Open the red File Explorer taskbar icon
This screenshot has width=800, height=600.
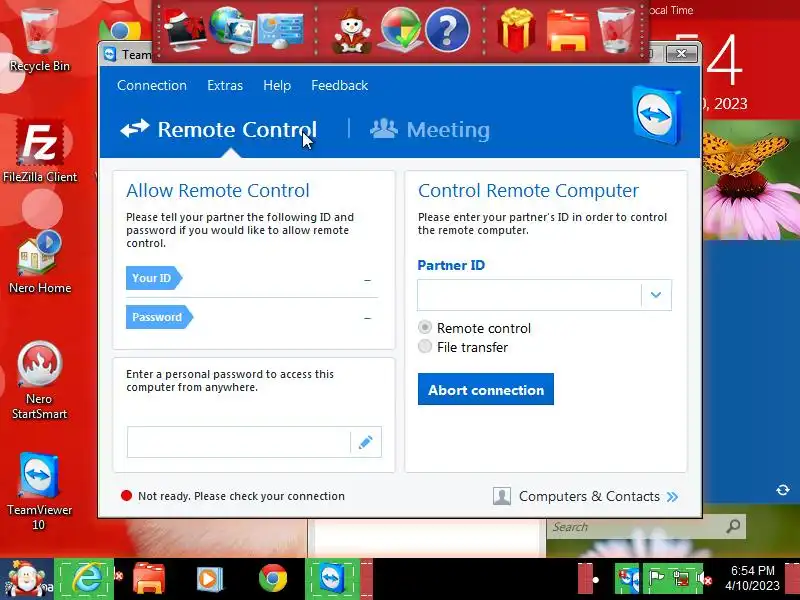click(x=148, y=579)
